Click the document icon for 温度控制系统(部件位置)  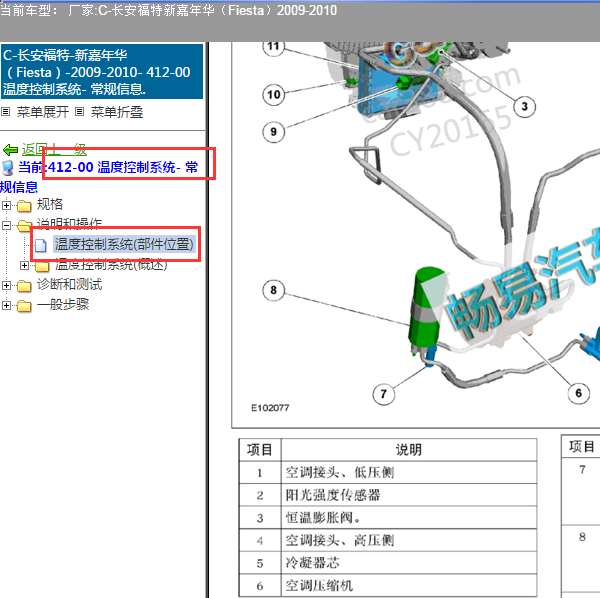click(41, 245)
